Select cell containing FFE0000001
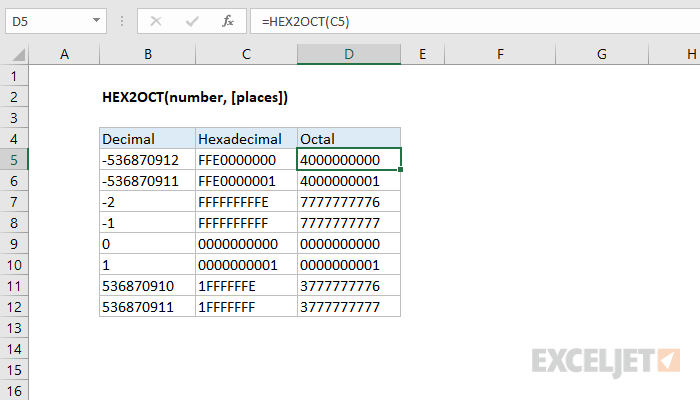 (246, 180)
